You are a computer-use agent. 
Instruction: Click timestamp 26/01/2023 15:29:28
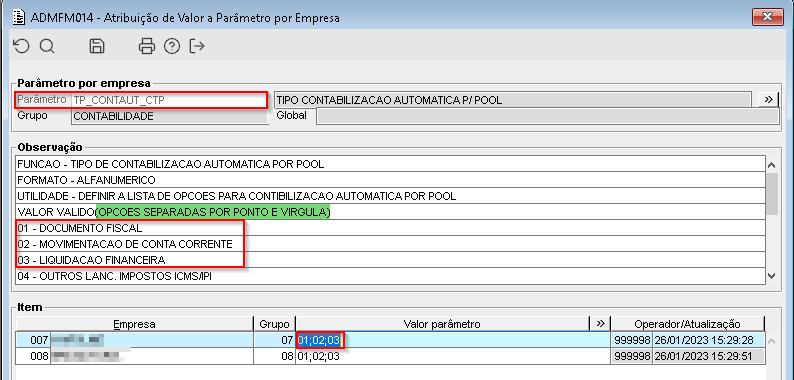[x=708, y=339]
